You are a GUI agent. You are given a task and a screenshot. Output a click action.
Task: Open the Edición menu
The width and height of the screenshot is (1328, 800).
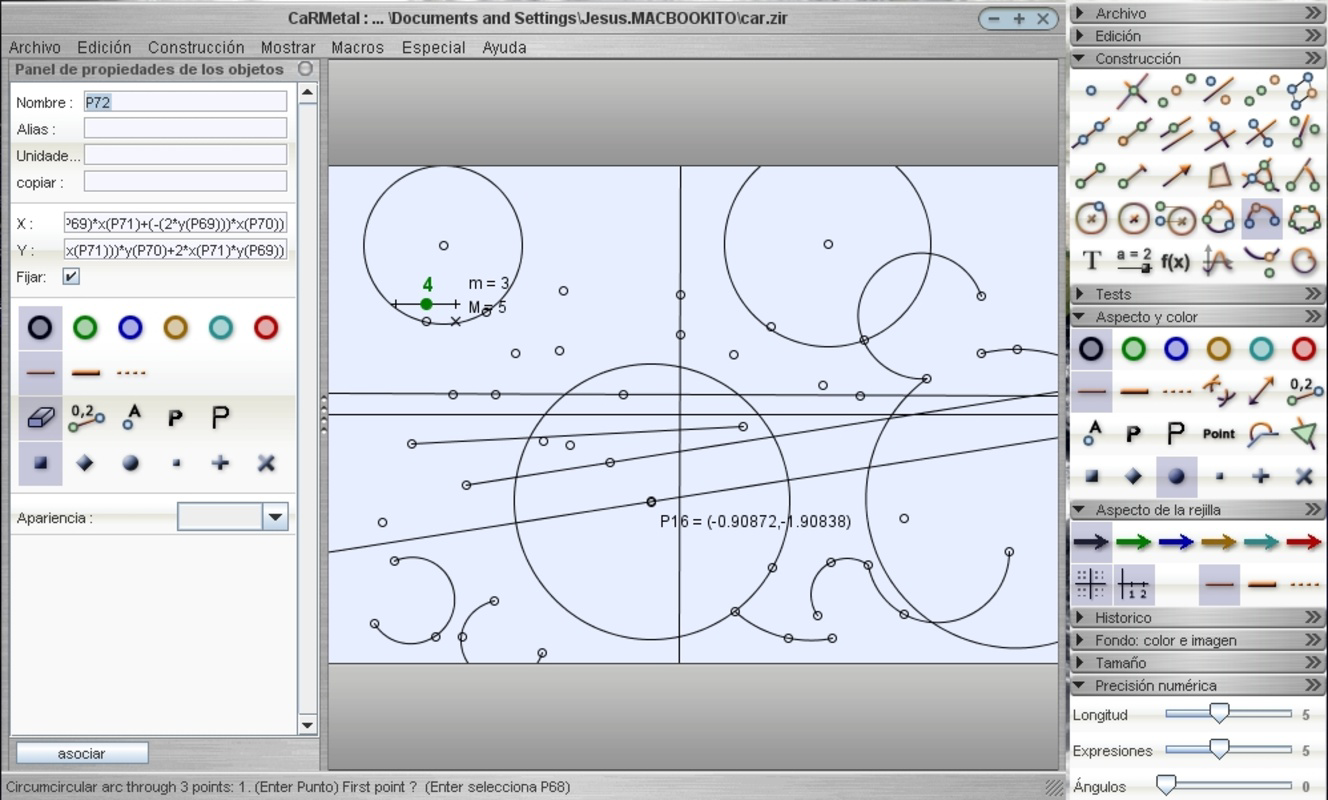(x=104, y=47)
